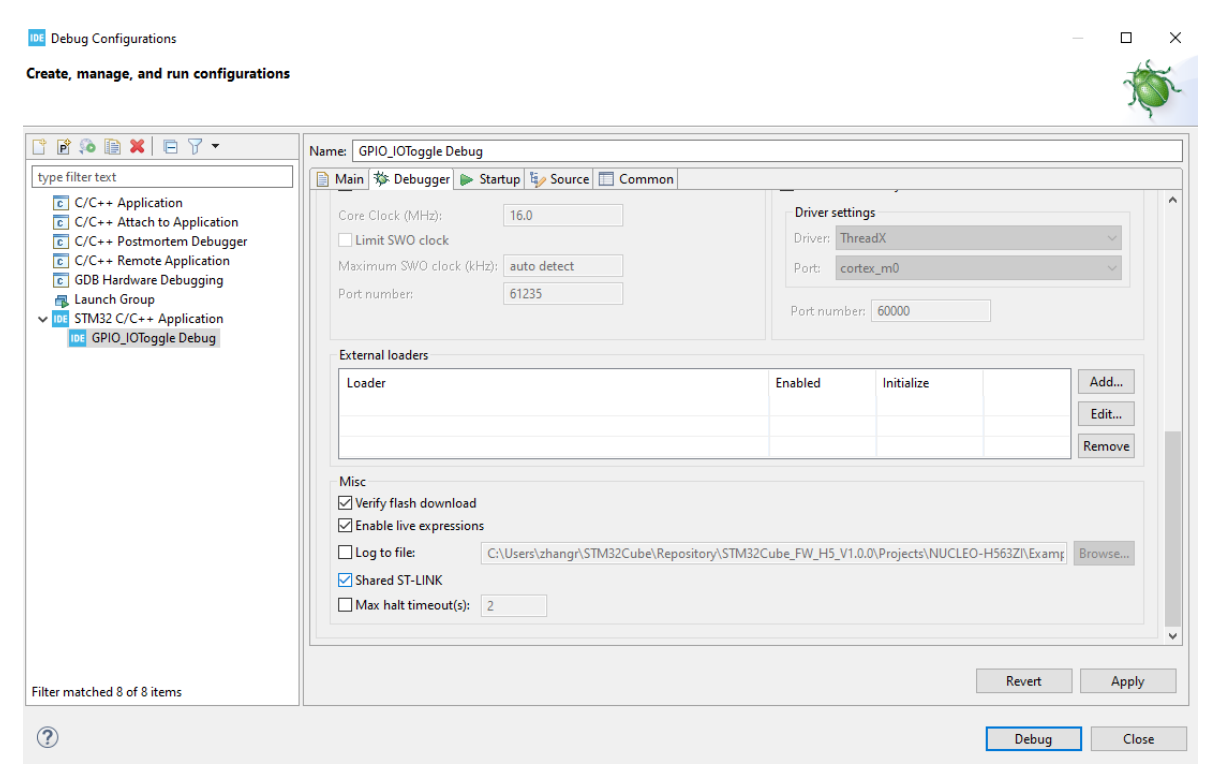Screen dimensions: 1221x783
Task: Click the Launch Group icon
Action: (x=60, y=300)
